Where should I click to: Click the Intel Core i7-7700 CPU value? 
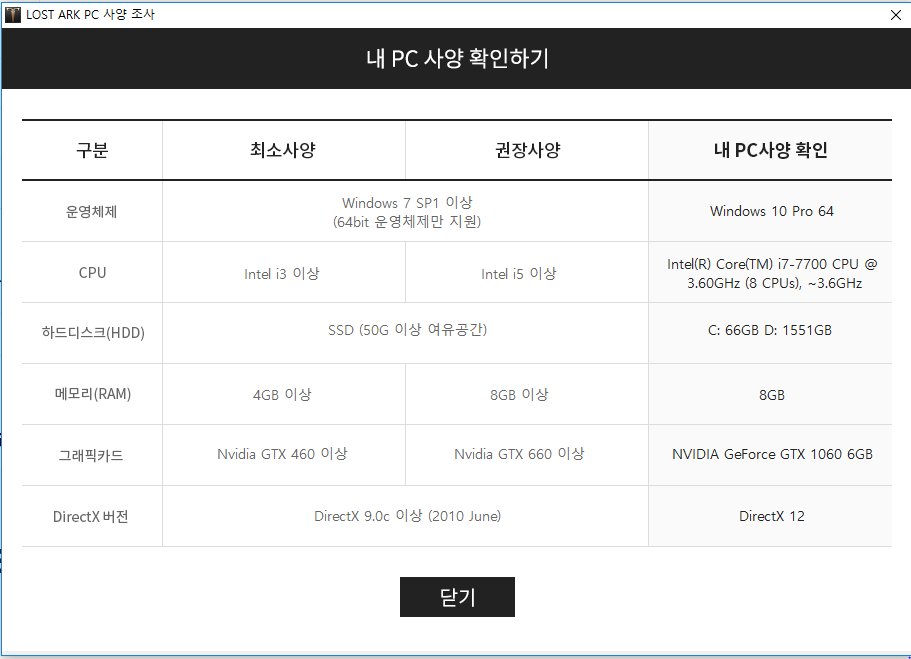[x=771, y=273]
